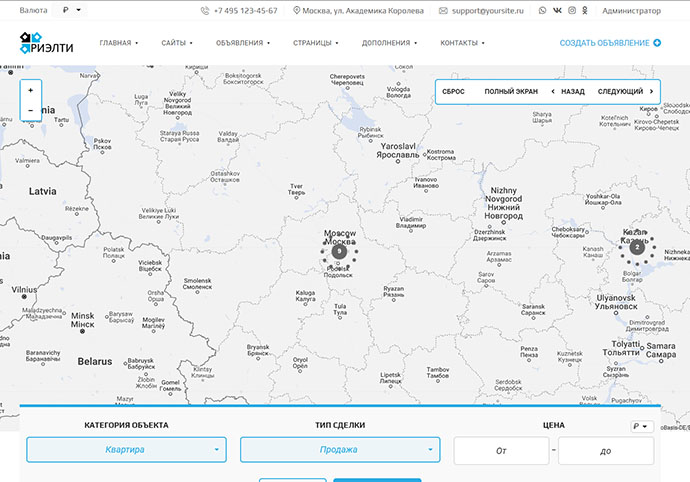Click the Instagram icon in header
Viewport: 690px width, 482px height.
point(571,10)
